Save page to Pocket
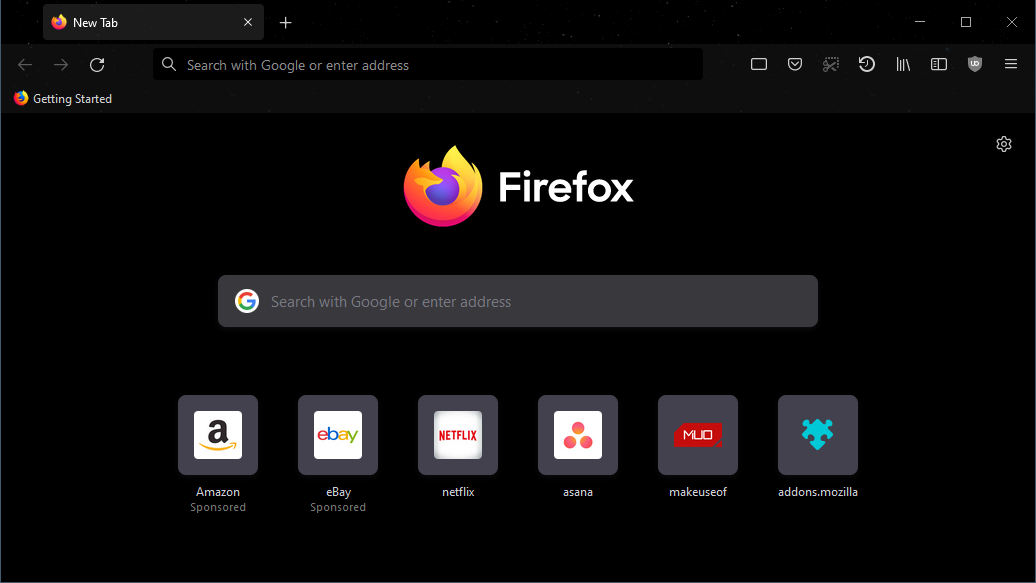 point(795,65)
